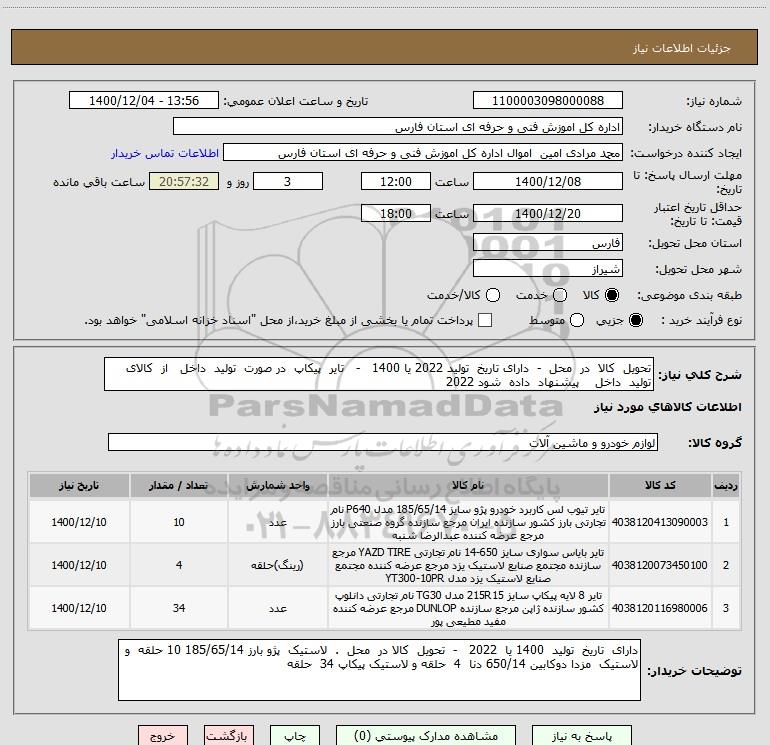
Task: Click quantity 4 in row 2
Action: 179,565
